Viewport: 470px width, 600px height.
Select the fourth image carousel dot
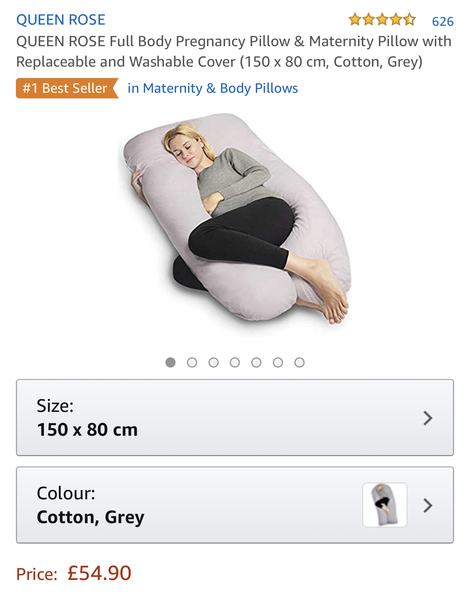[235, 362]
